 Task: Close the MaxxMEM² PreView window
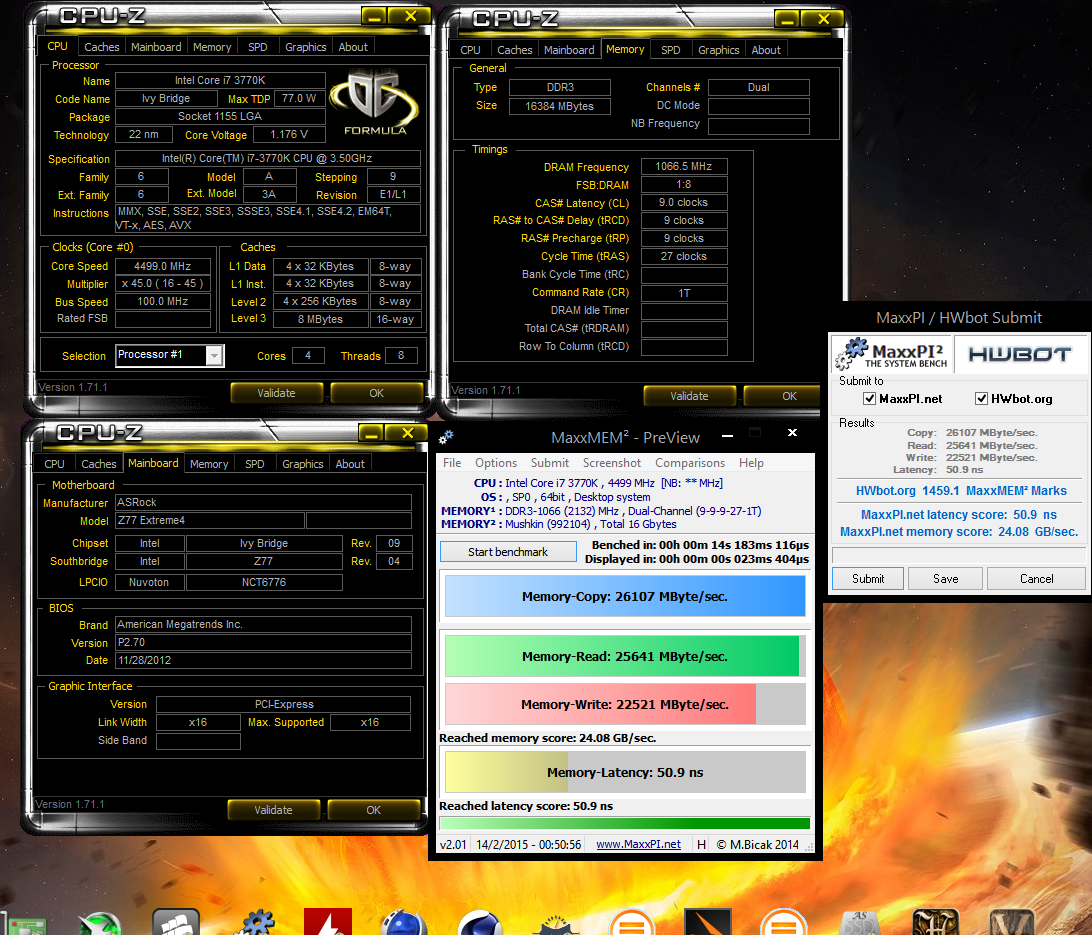pyautogui.click(x=792, y=433)
